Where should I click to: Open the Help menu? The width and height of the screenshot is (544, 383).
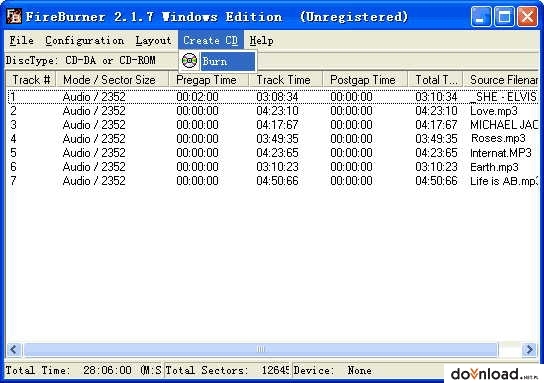pyautogui.click(x=261, y=41)
